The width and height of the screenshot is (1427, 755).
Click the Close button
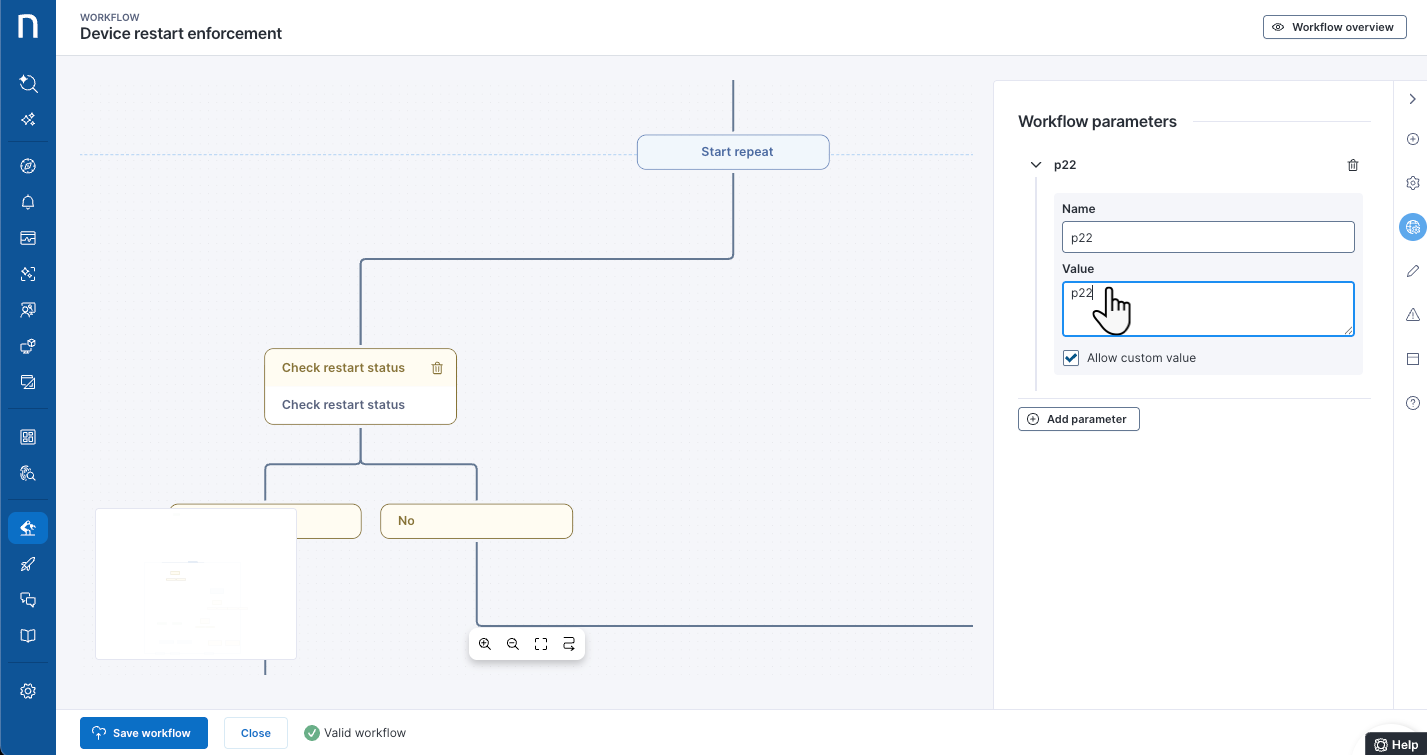[255, 733]
